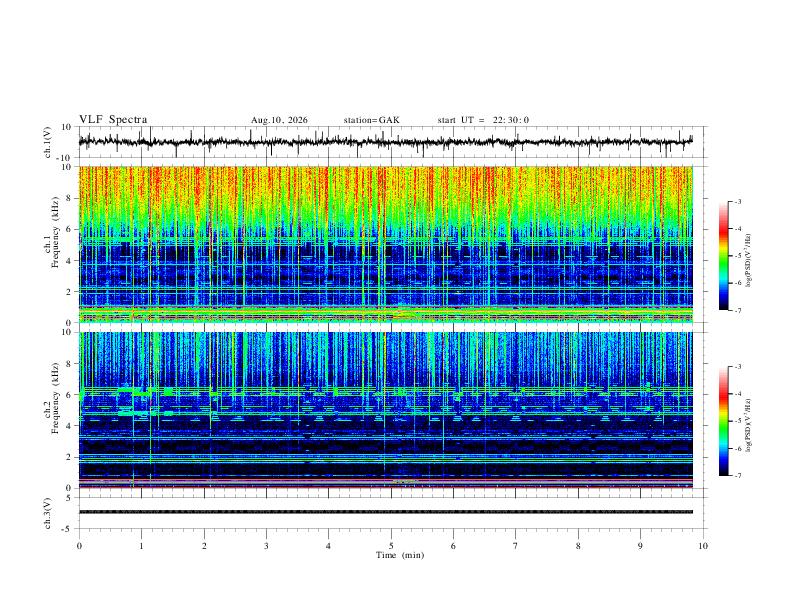The image size is (792, 612).
Task: Click the ch.1(V) axis label
Action: click(48, 142)
